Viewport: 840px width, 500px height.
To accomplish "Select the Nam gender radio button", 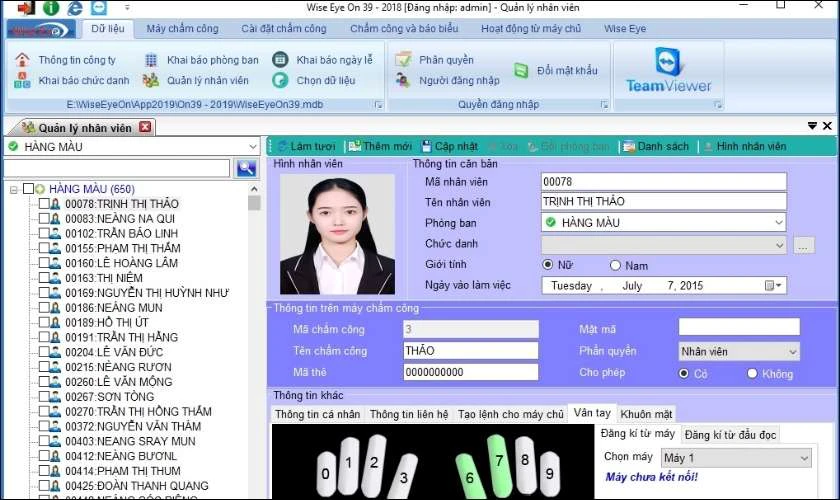I will [x=616, y=265].
